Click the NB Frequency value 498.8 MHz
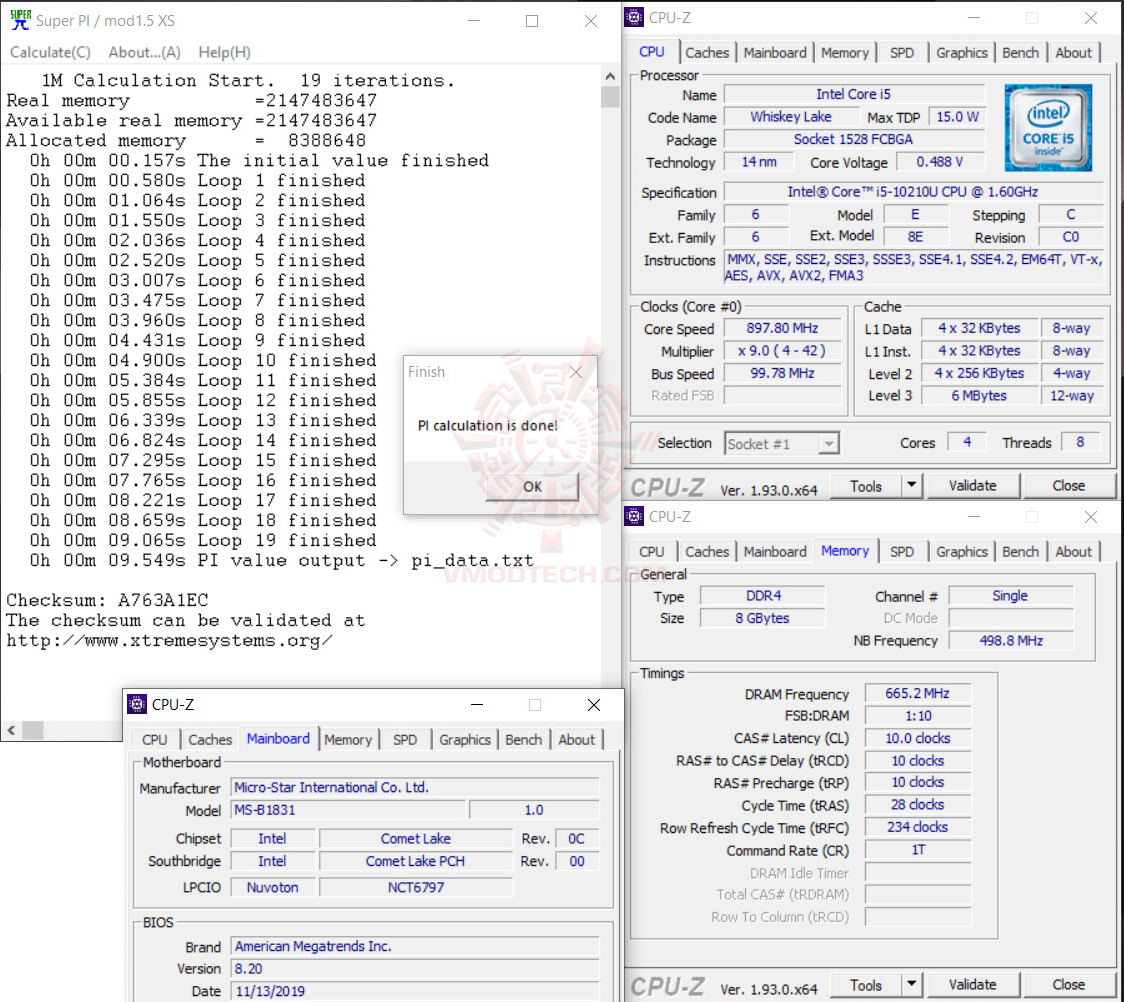The height and width of the screenshot is (1002, 1124). [1011, 640]
